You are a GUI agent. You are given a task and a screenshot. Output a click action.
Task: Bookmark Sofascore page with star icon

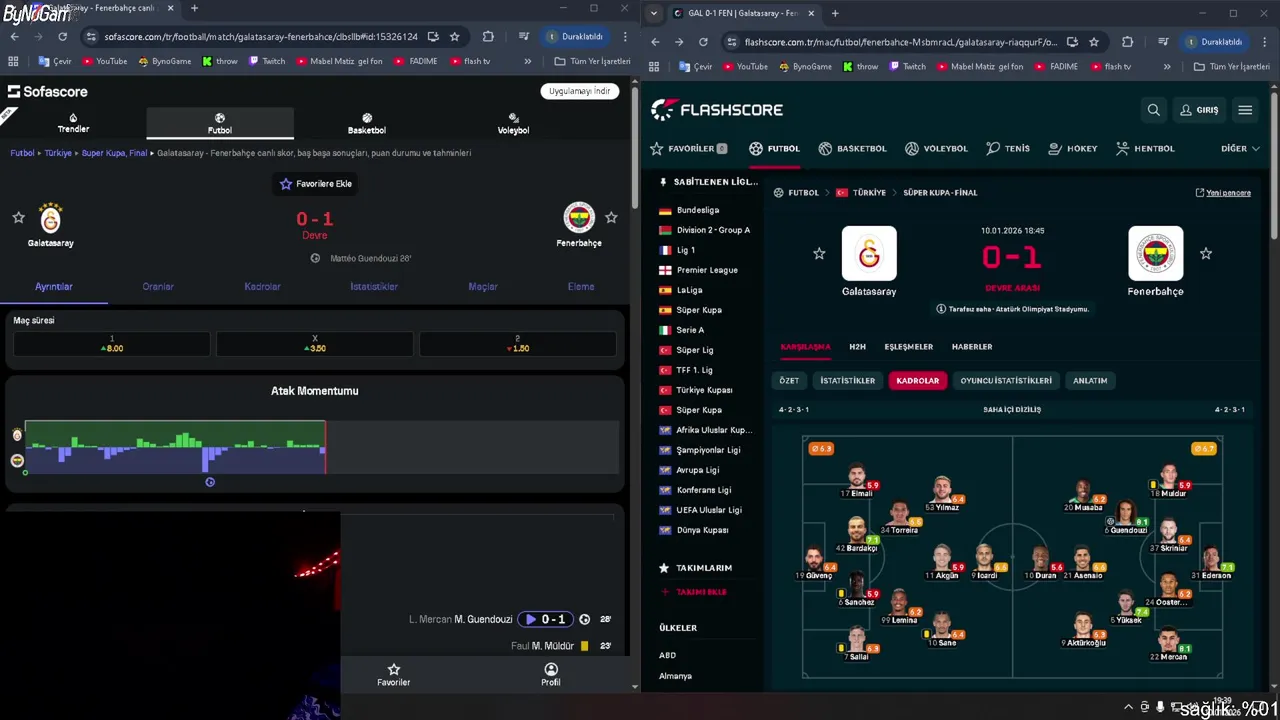click(x=454, y=37)
